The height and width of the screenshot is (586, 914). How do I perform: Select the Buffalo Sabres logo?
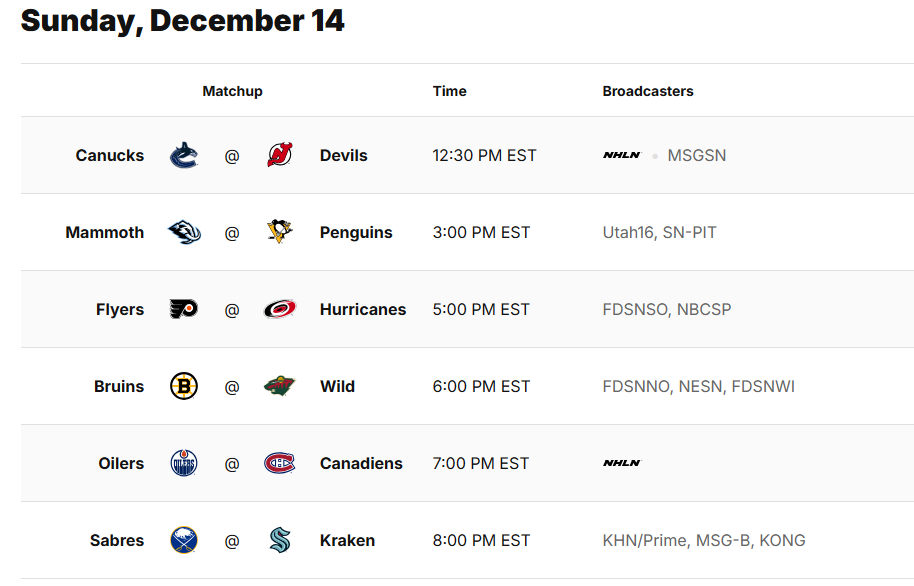pos(184,540)
